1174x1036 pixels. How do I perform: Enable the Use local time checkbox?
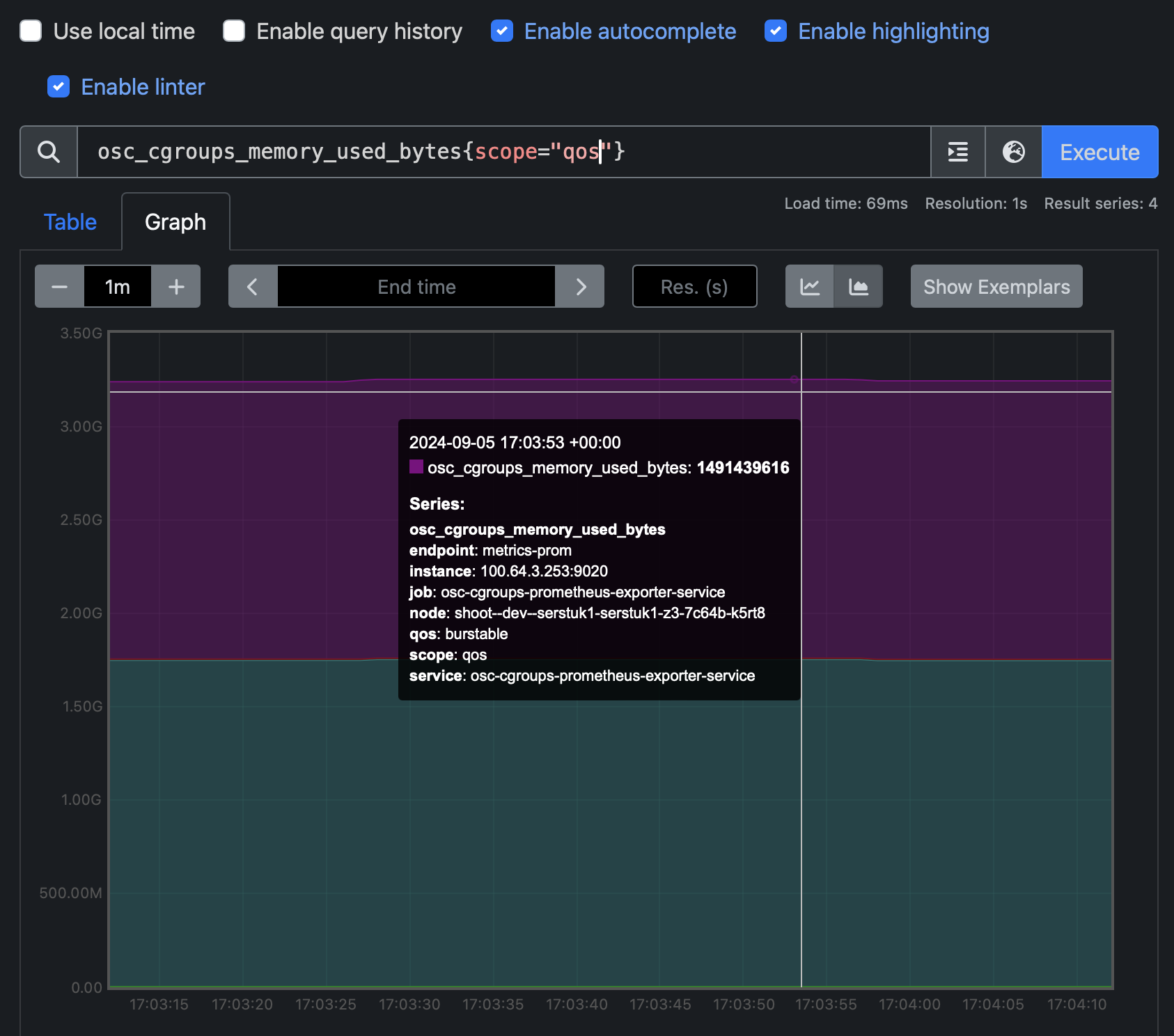coord(31,31)
